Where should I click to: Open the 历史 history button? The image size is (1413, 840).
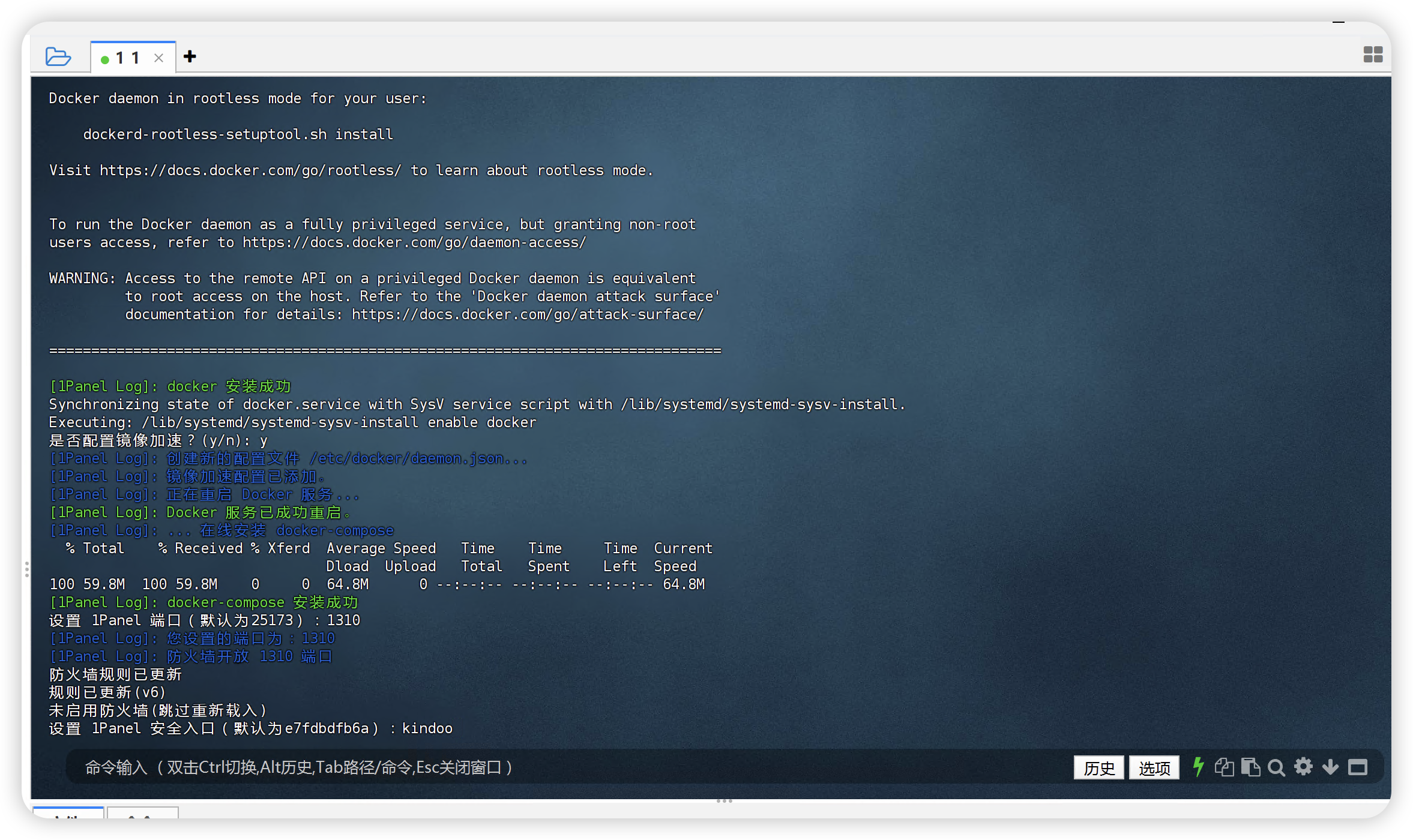pyautogui.click(x=1099, y=768)
